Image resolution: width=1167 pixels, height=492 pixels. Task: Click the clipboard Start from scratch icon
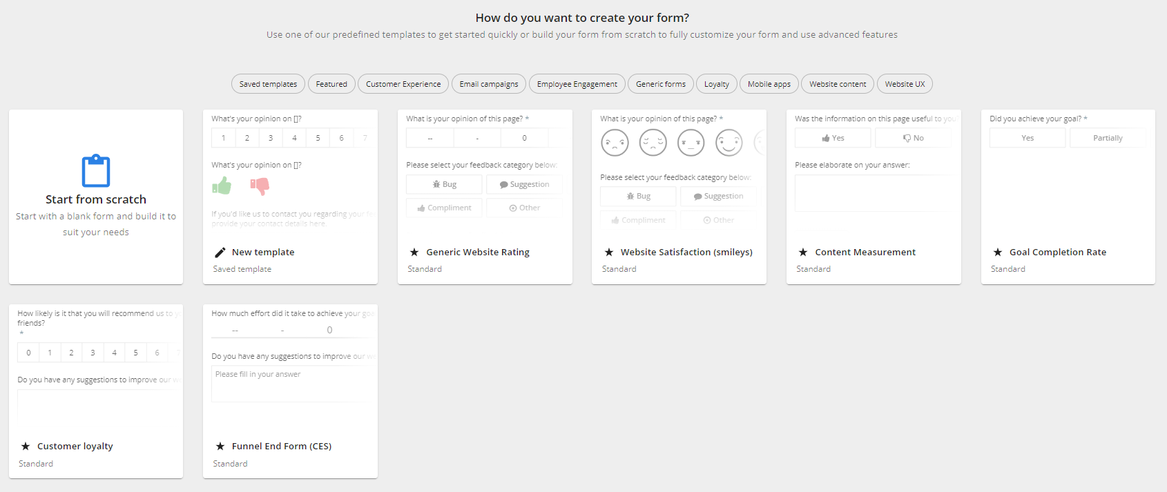coord(96,170)
